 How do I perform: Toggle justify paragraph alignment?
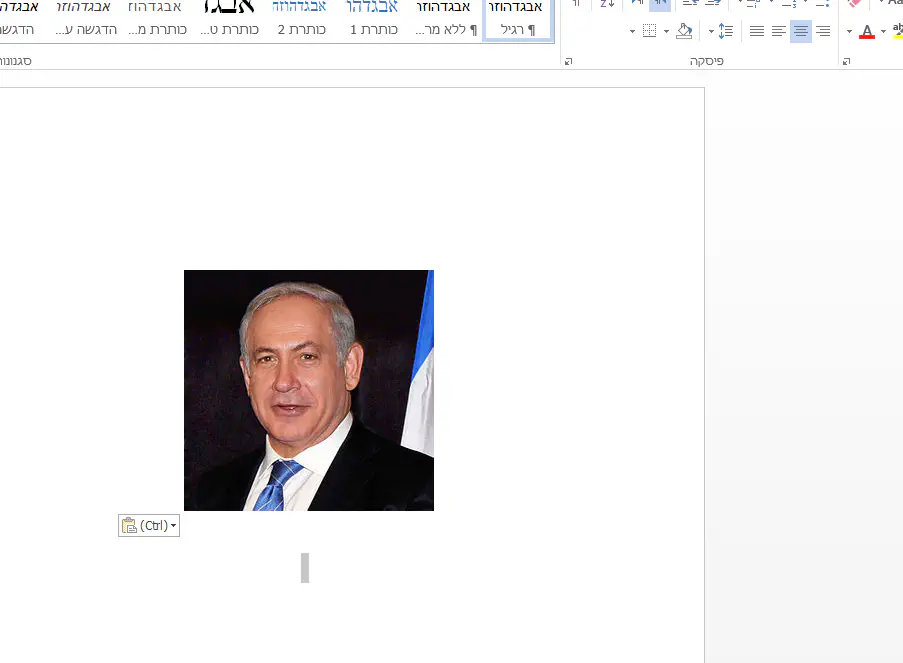[x=757, y=31]
